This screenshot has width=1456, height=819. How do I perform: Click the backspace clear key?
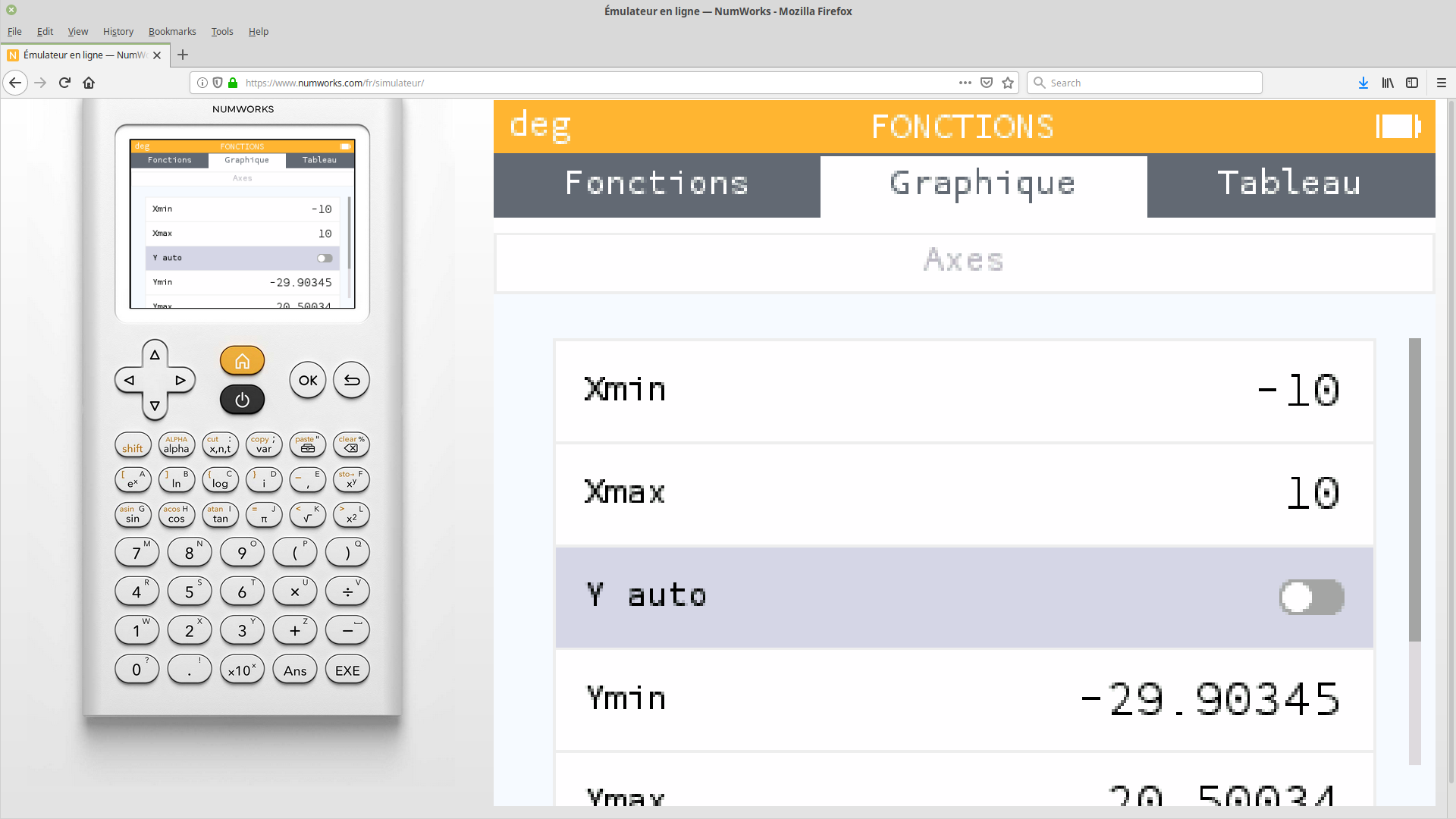(x=351, y=444)
